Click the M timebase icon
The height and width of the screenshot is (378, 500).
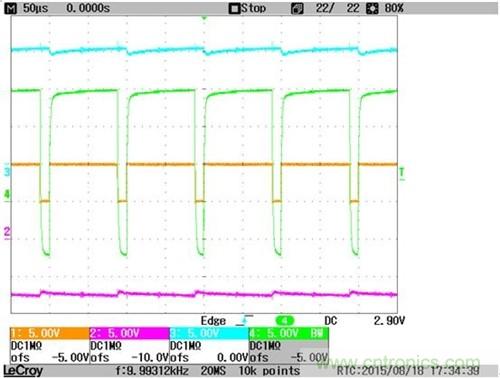pos(11,8)
